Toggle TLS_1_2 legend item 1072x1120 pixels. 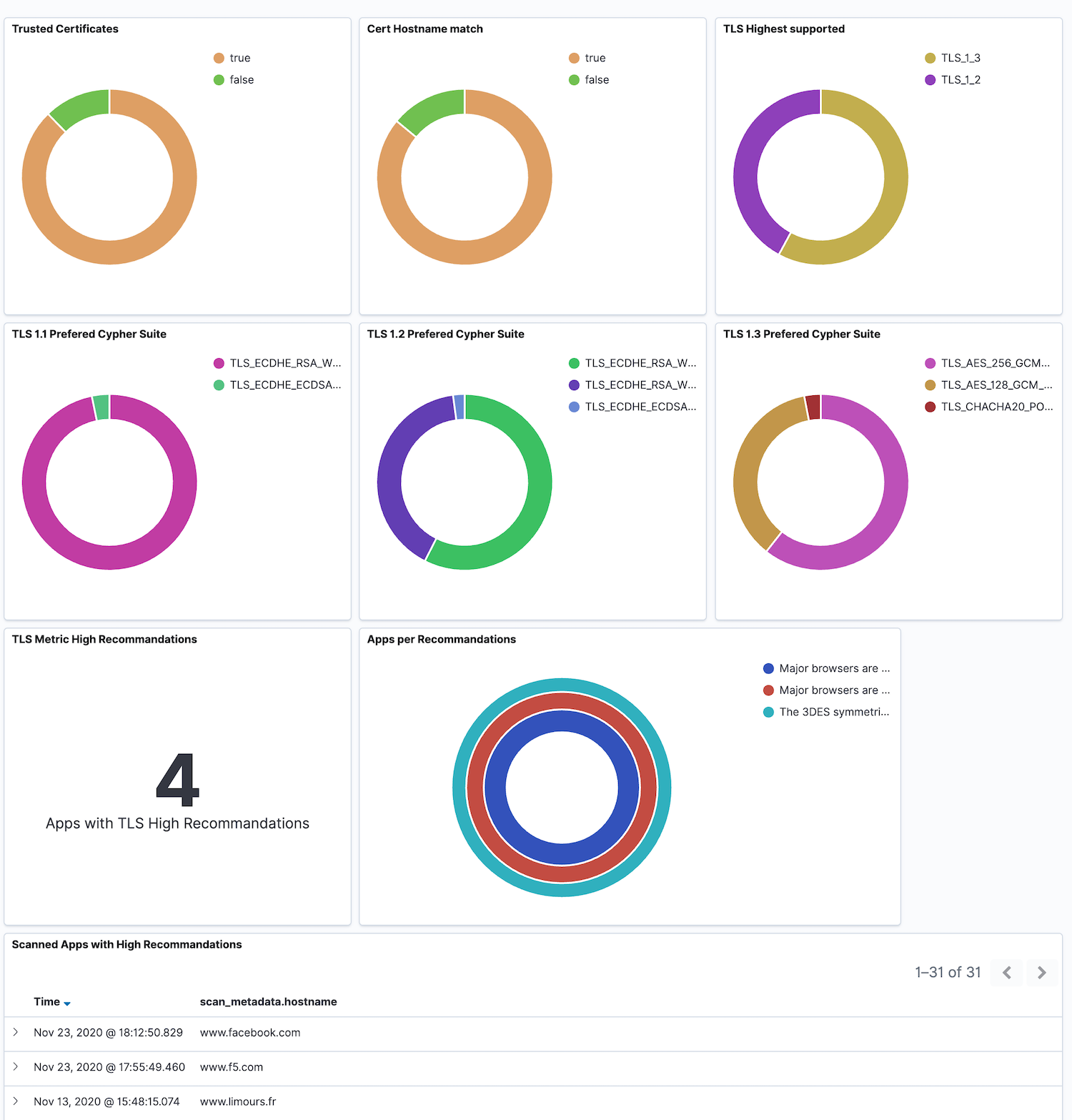click(x=953, y=79)
